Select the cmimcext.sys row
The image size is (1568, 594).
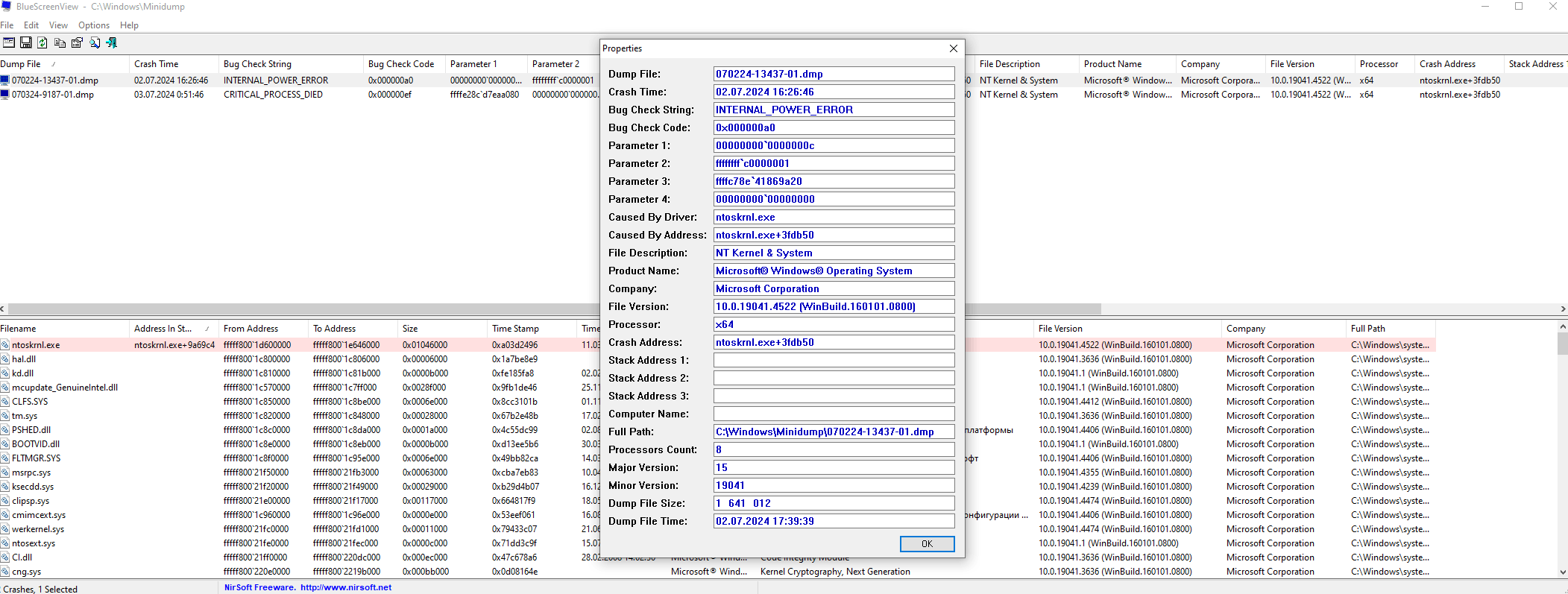click(717, 515)
